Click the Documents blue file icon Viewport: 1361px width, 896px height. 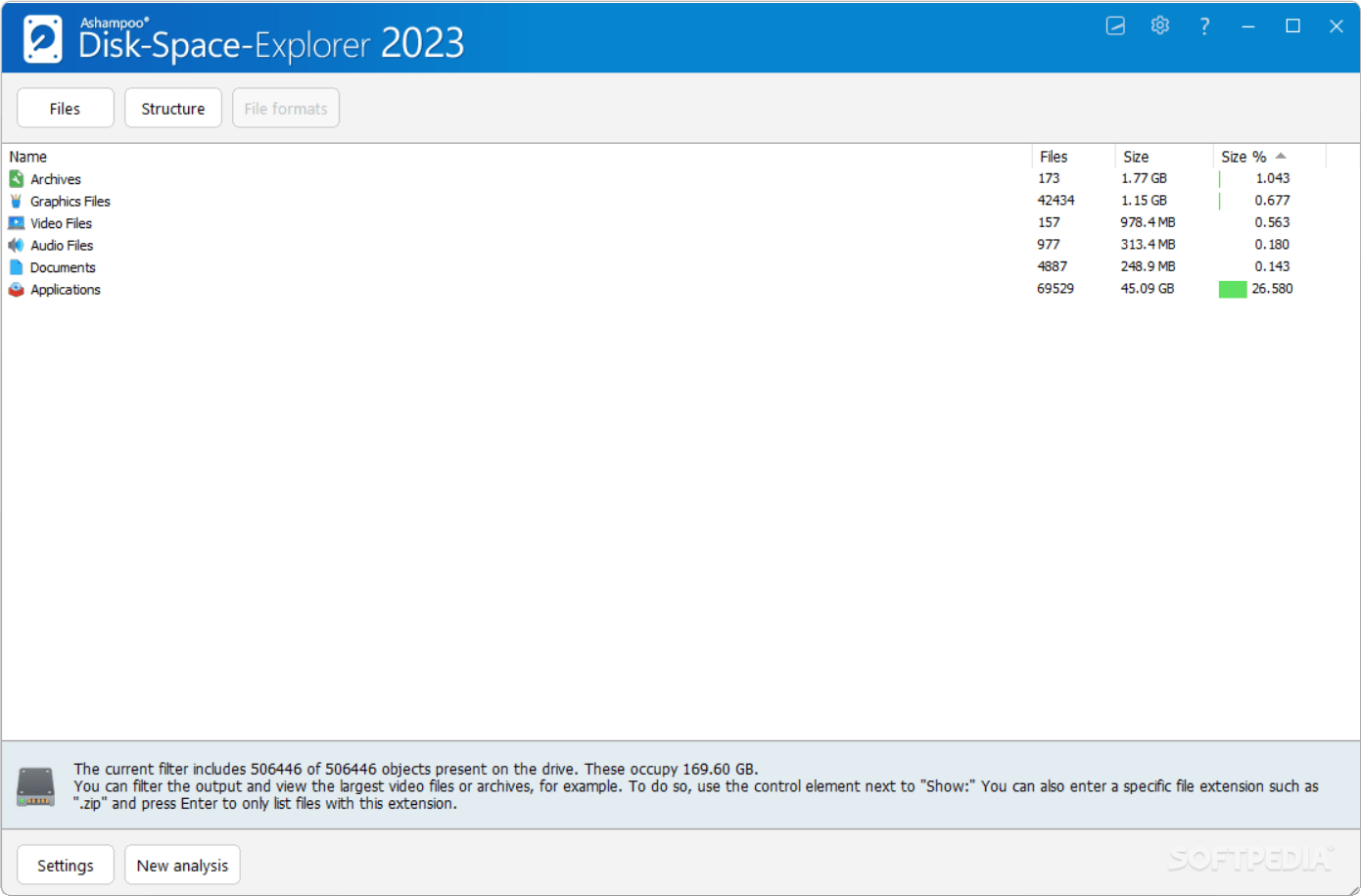click(x=16, y=266)
